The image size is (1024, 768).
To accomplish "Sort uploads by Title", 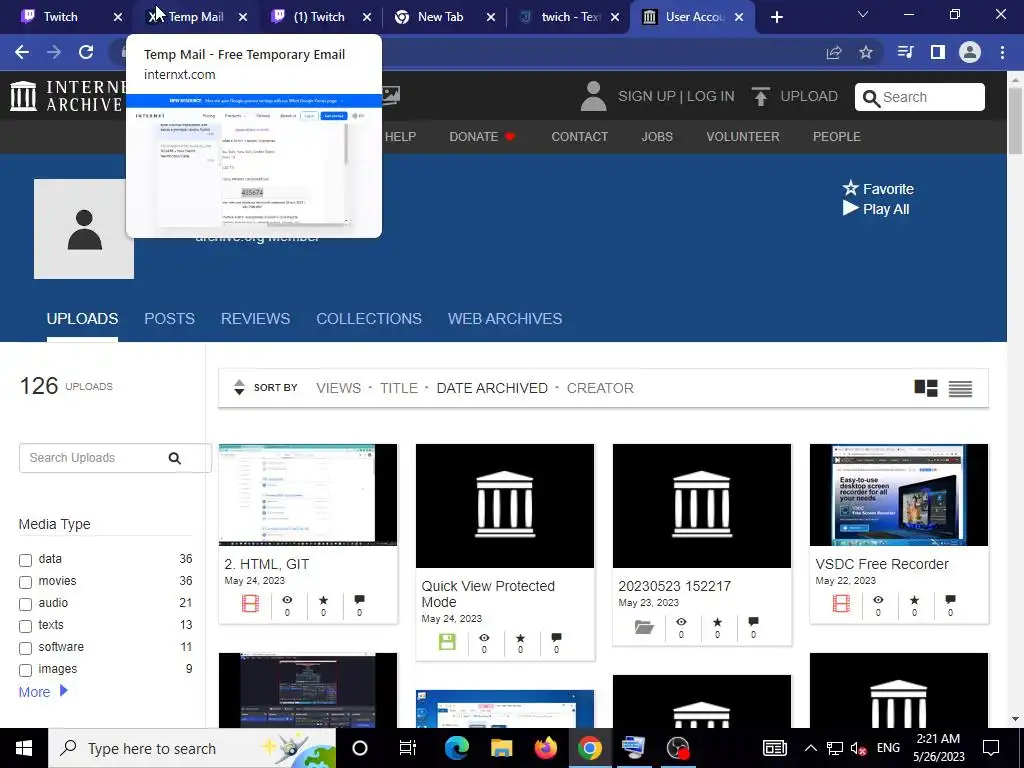I will click(x=398, y=388).
